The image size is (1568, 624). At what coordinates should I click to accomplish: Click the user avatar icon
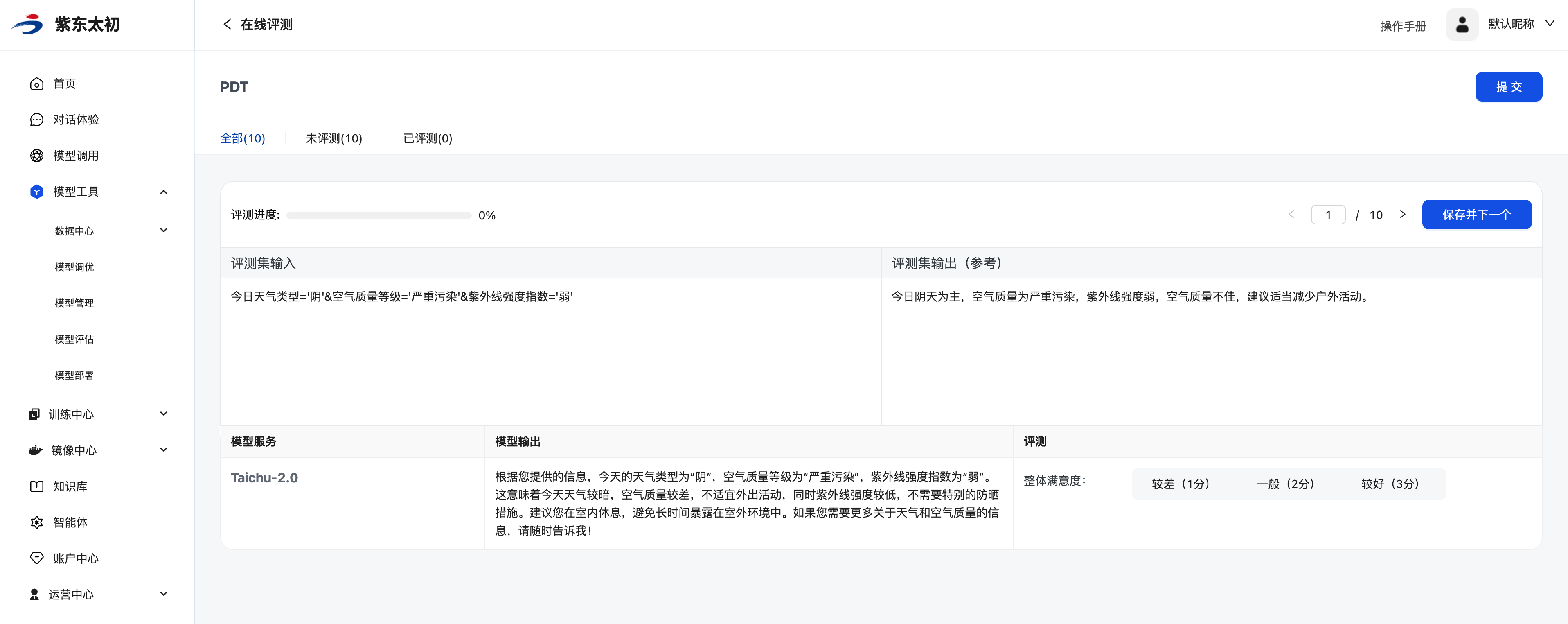(x=1462, y=25)
